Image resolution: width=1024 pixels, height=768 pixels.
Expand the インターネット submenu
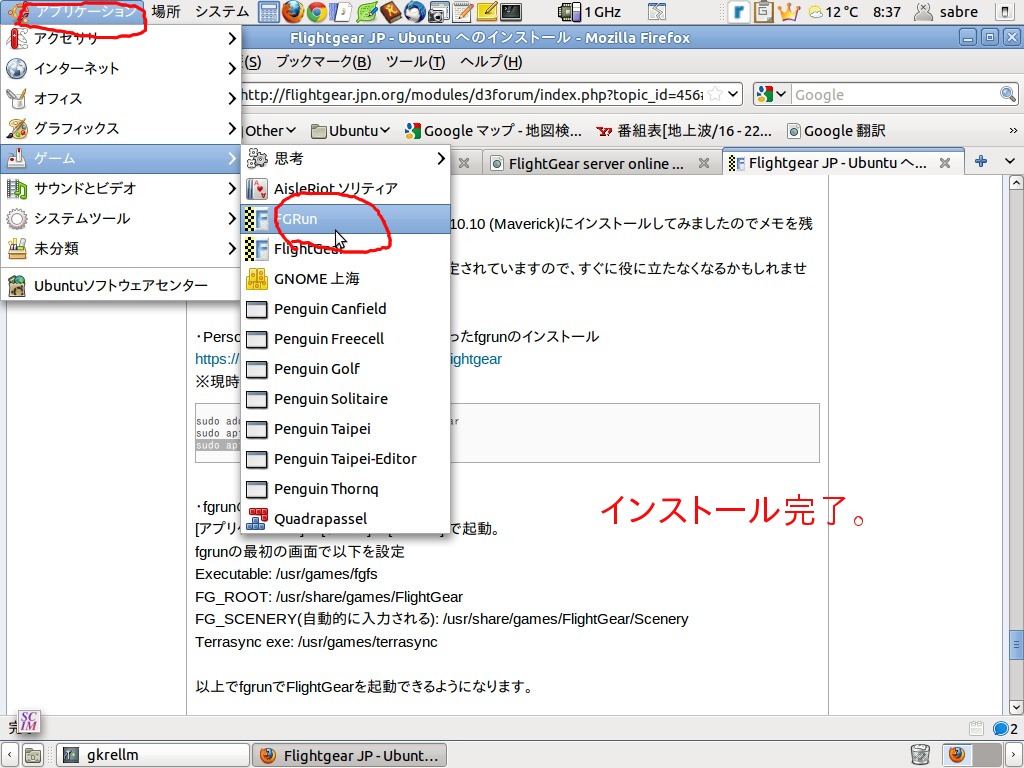(121, 69)
